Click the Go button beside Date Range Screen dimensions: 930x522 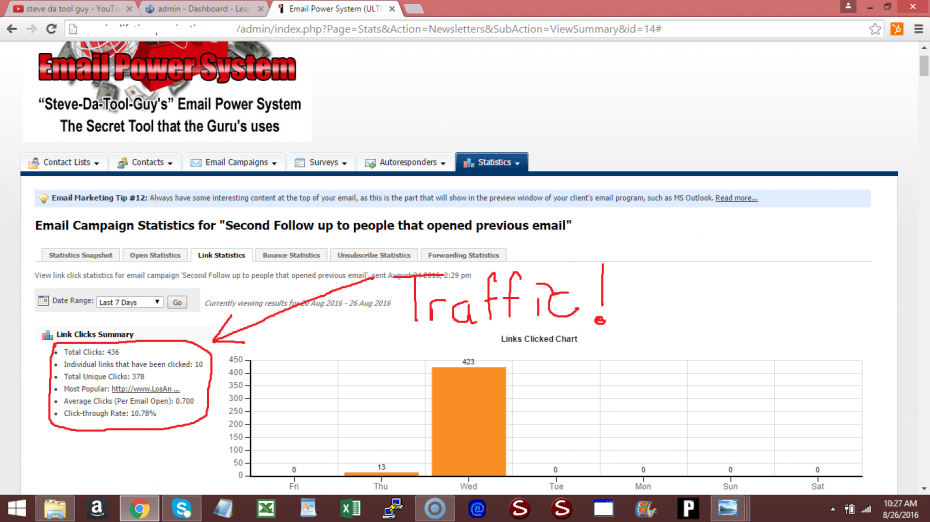coord(177,301)
